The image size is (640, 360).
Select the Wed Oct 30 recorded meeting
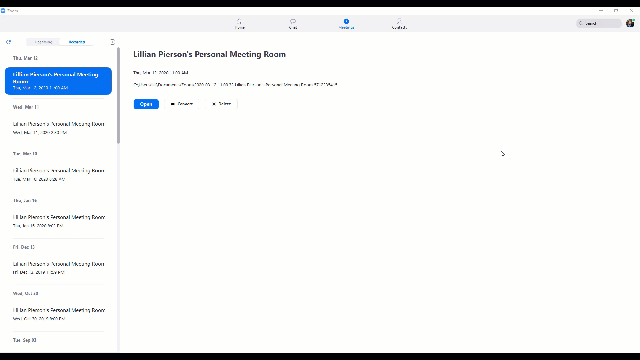(x=58, y=314)
